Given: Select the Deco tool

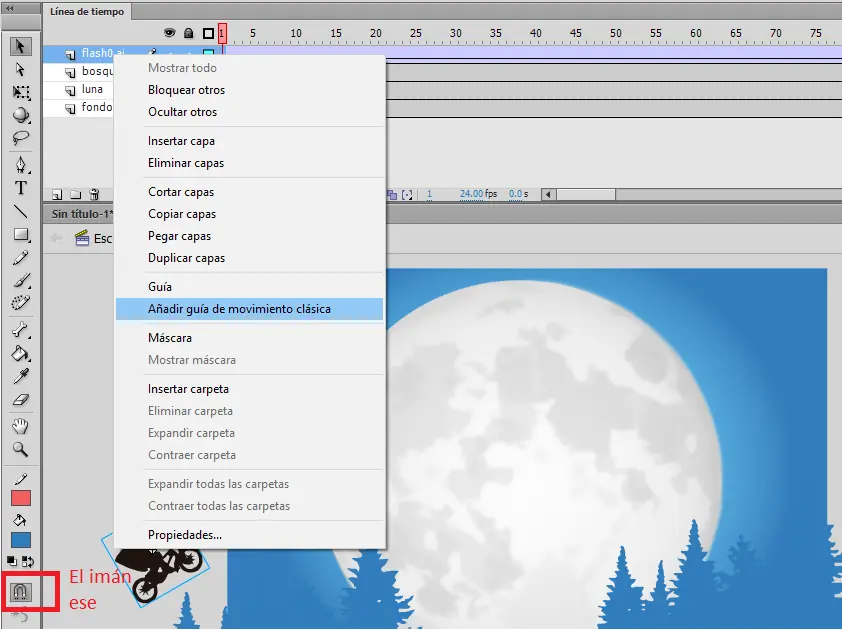Looking at the screenshot, I should pyautogui.click(x=20, y=303).
